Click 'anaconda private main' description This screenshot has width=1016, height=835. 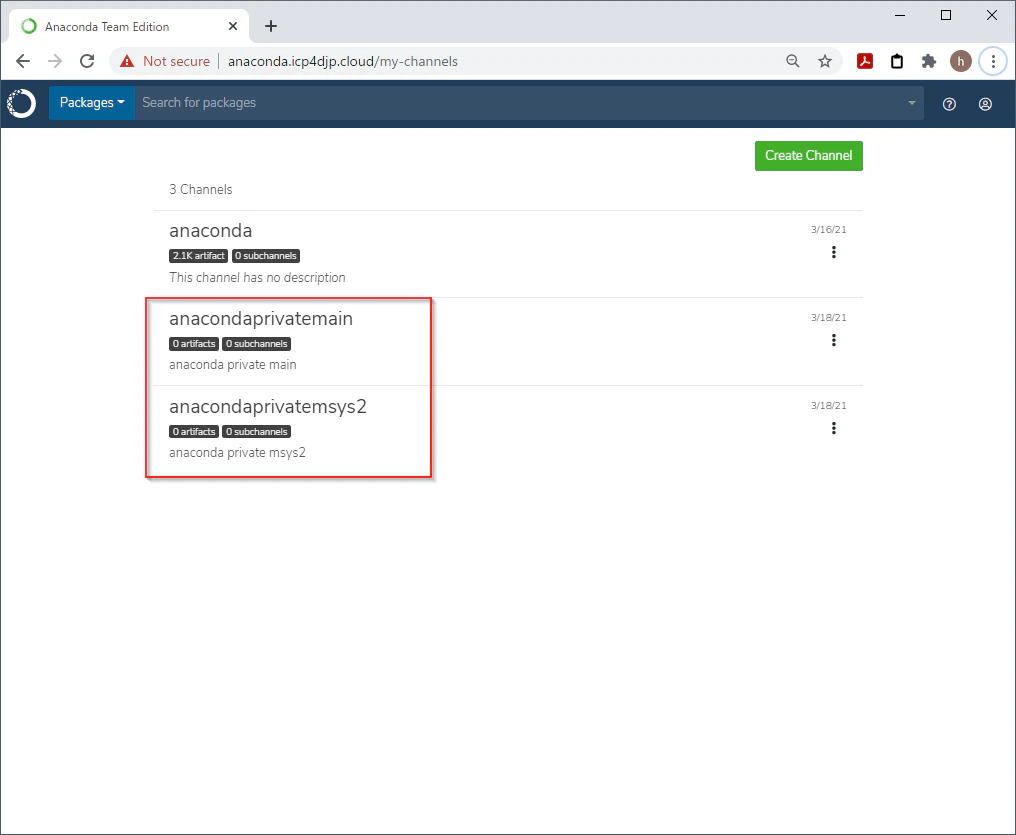(233, 365)
